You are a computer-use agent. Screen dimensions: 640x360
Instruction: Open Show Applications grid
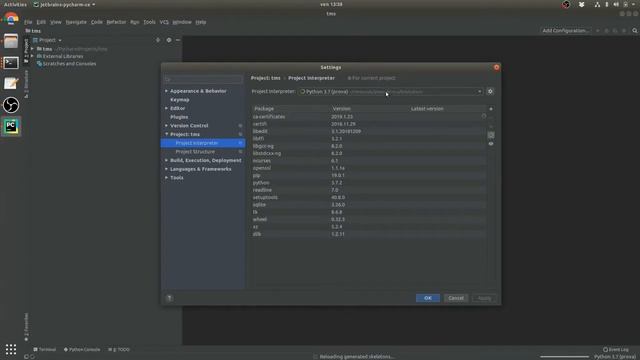click(x=11, y=349)
